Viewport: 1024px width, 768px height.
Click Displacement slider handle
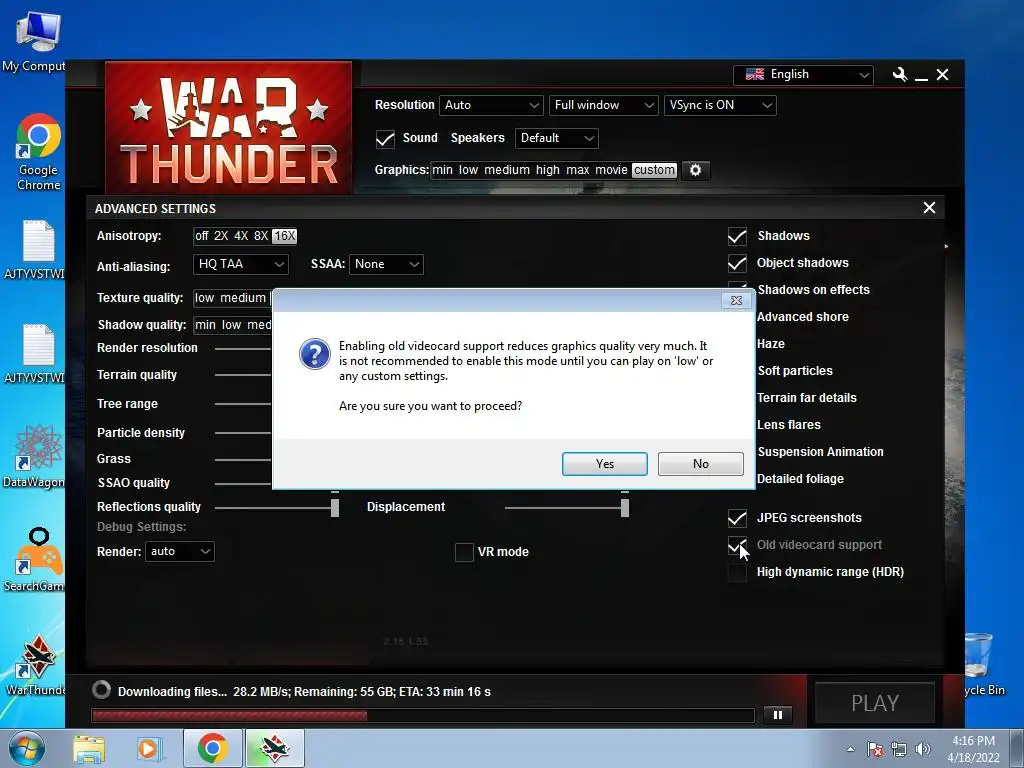625,507
